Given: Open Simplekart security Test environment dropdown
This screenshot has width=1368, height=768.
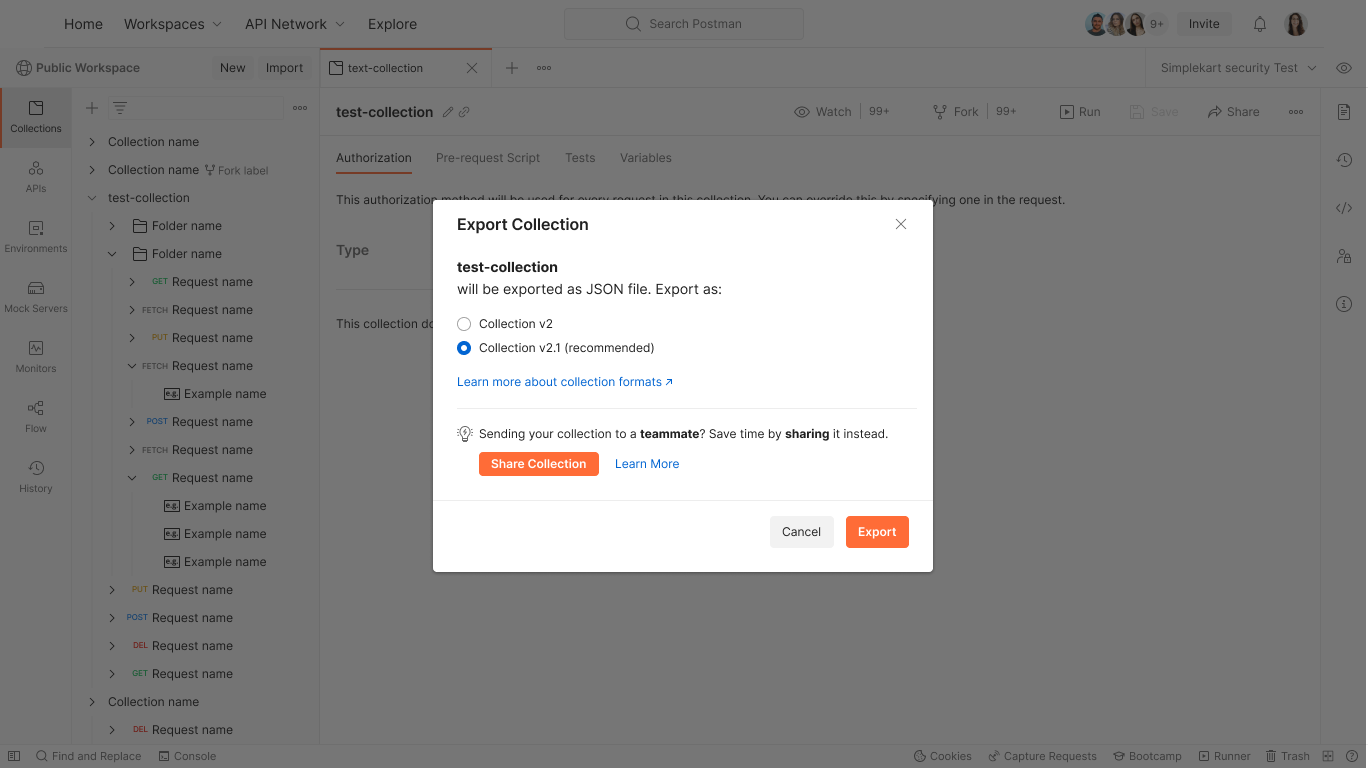Looking at the screenshot, I should [1239, 68].
